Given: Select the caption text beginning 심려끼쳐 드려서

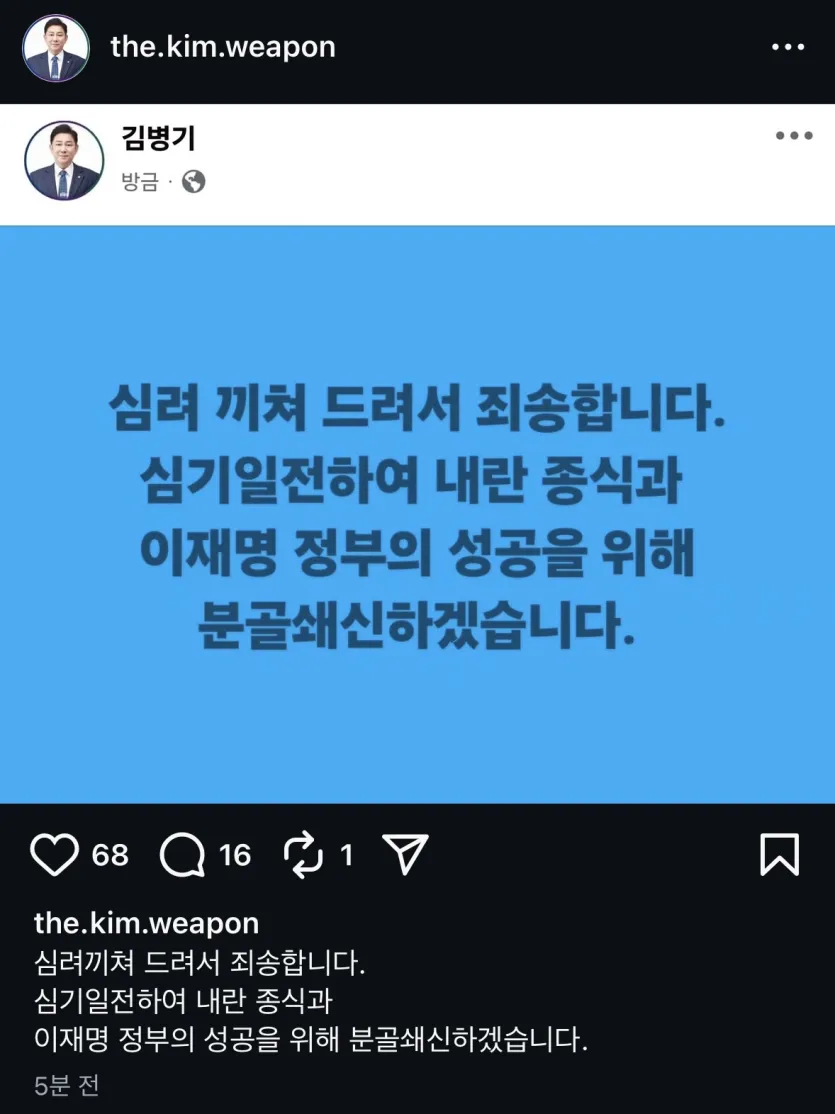Looking at the screenshot, I should pyautogui.click(x=311, y=1002).
